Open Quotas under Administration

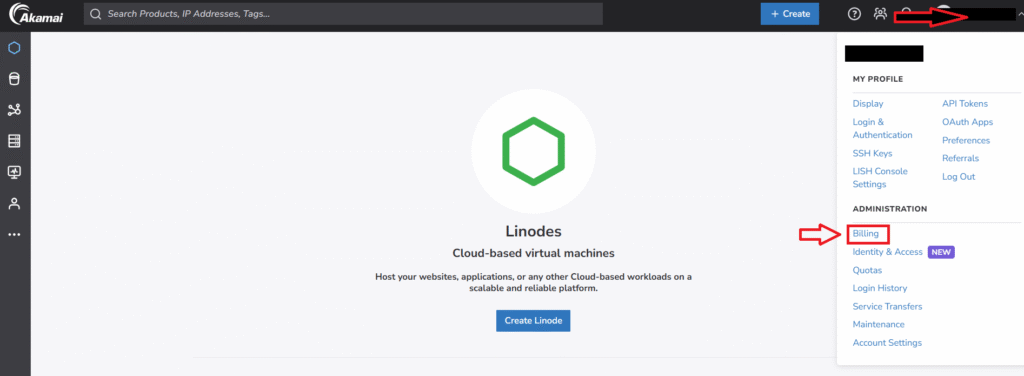[867, 270]
